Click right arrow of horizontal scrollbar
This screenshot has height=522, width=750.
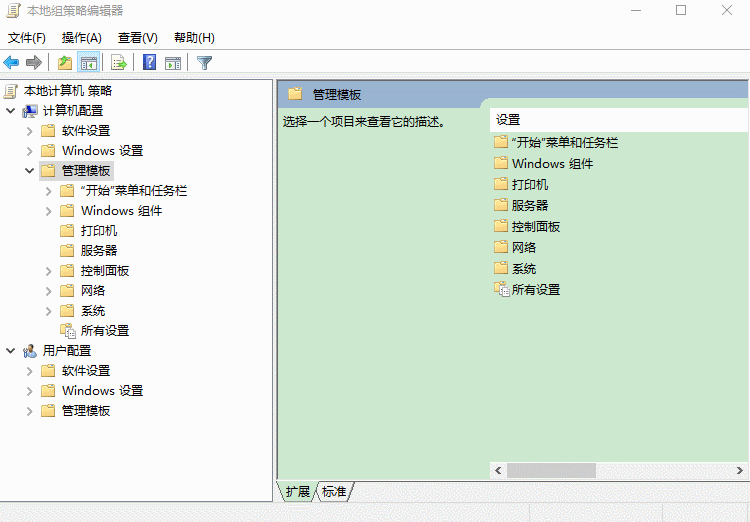[x=739, y=470]
